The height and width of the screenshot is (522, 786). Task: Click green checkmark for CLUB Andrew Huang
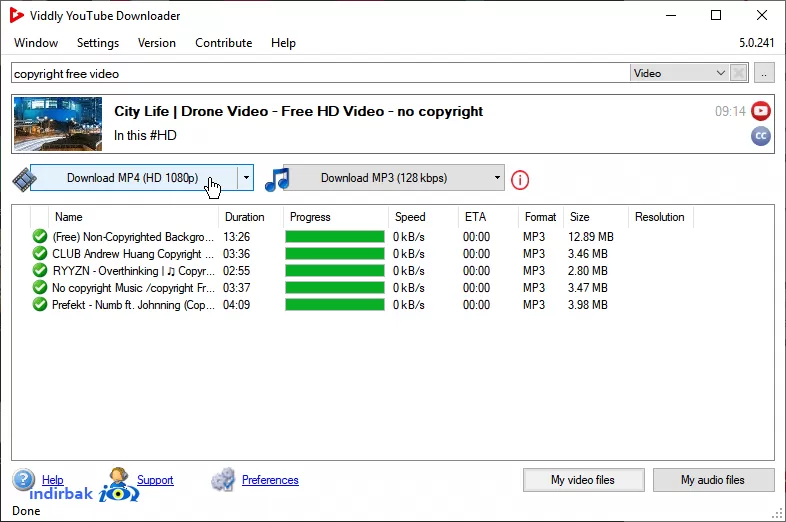pos(40,253)
